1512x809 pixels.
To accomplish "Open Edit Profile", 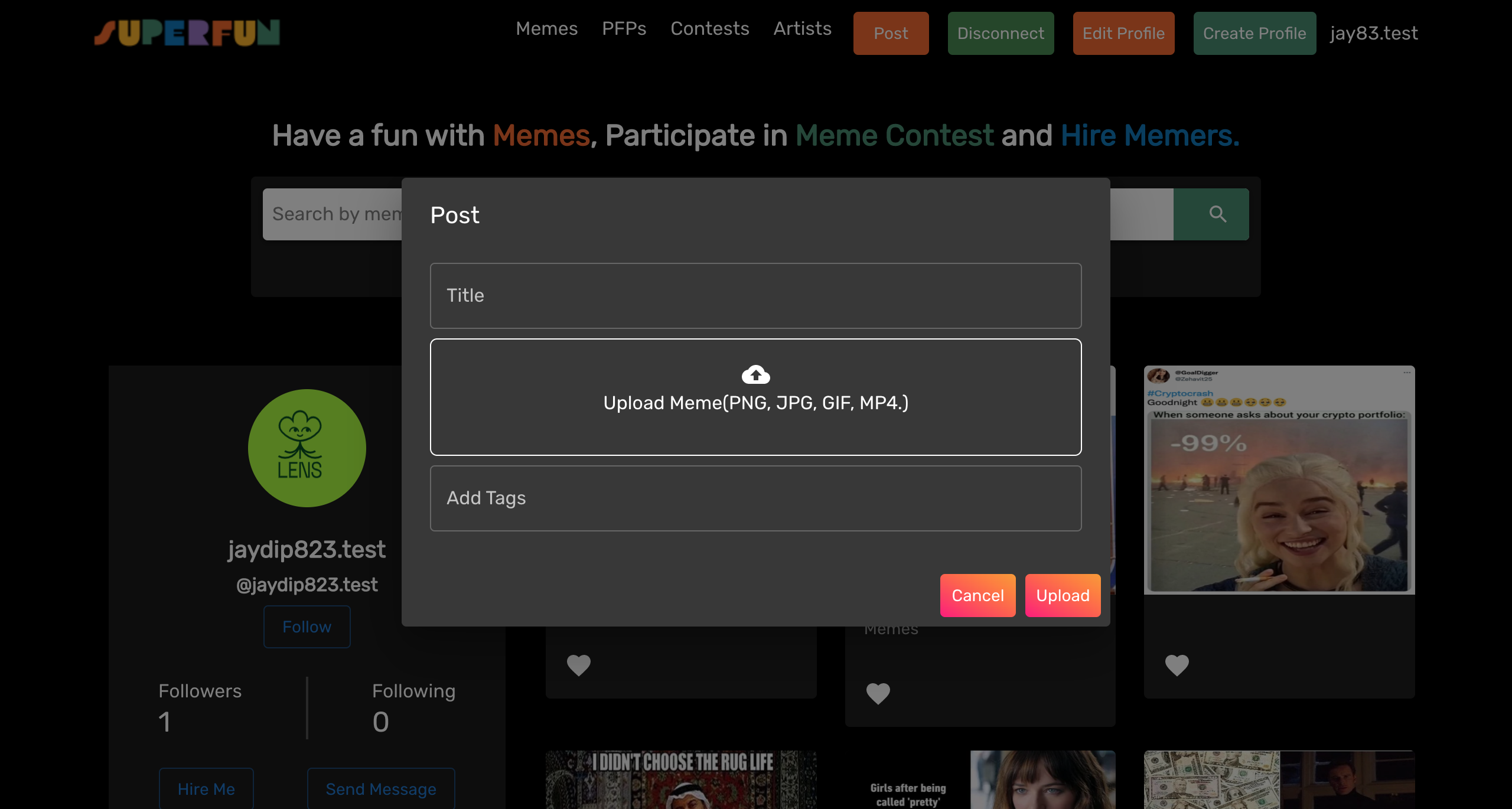I will 1123,33.
